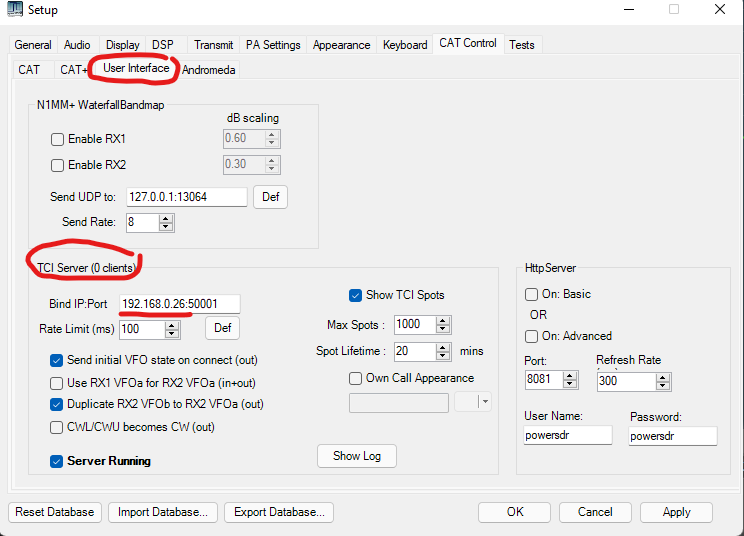The height and width of the screenshot is (536, 744).
Task: Decrease the Max Spots spinner value
Action: tap(444, 329)
